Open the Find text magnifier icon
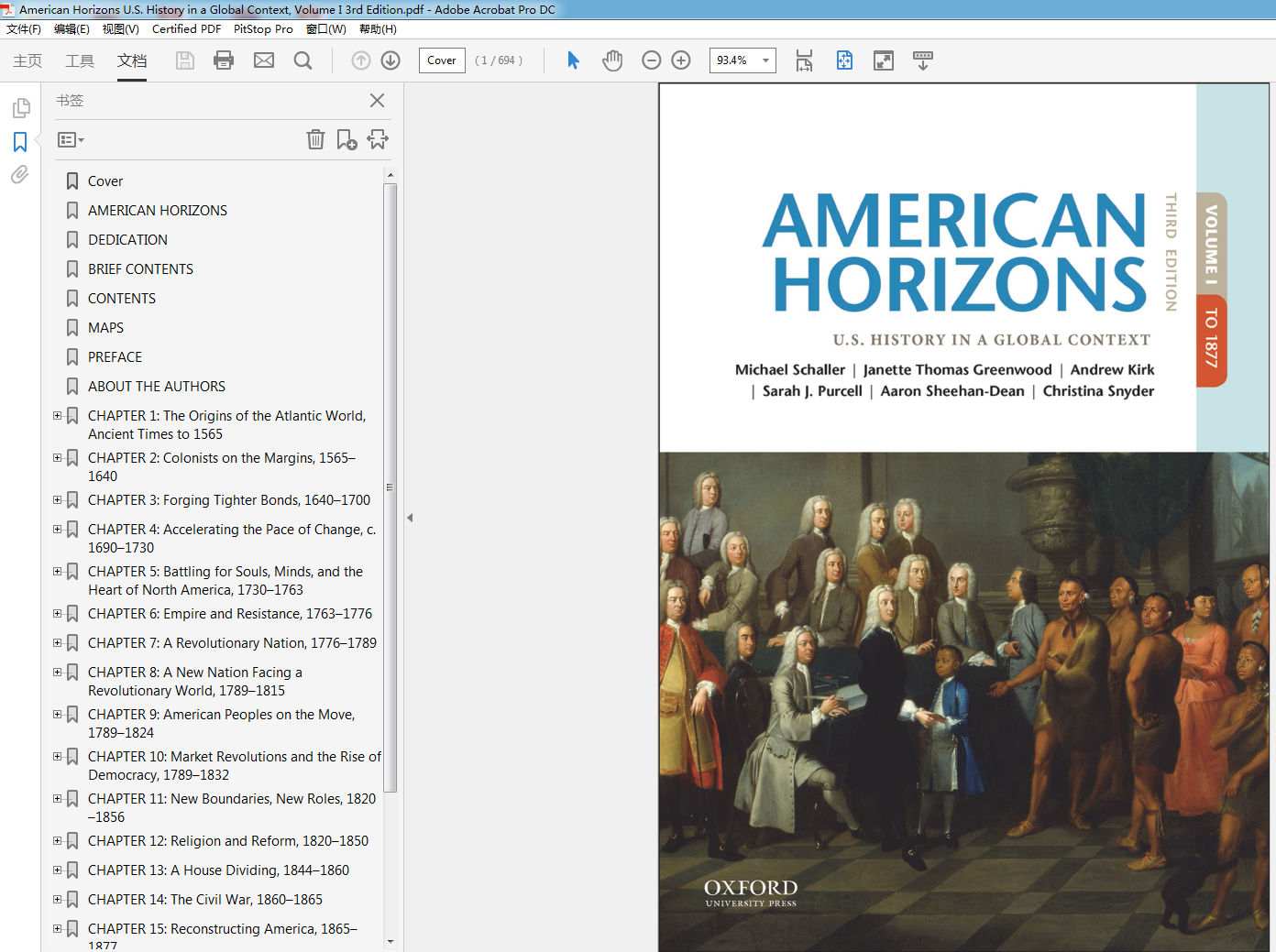1276x952 pixels. 302,60
